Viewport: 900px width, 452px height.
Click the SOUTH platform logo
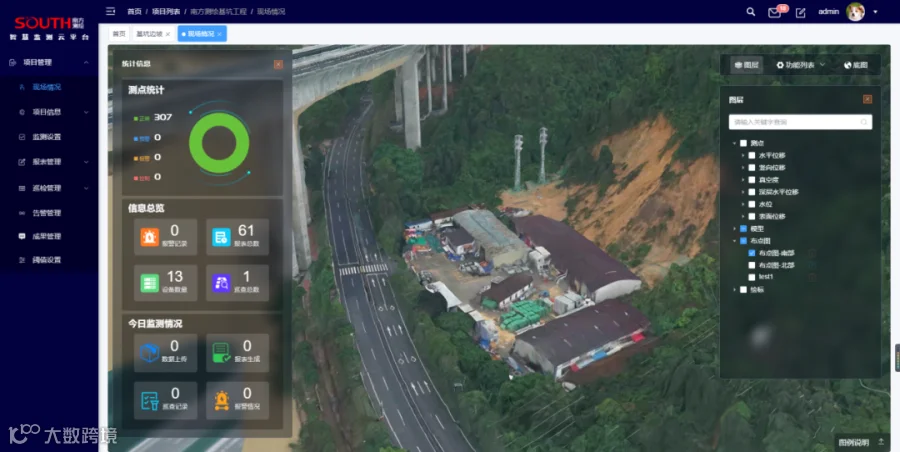point(49,29)
